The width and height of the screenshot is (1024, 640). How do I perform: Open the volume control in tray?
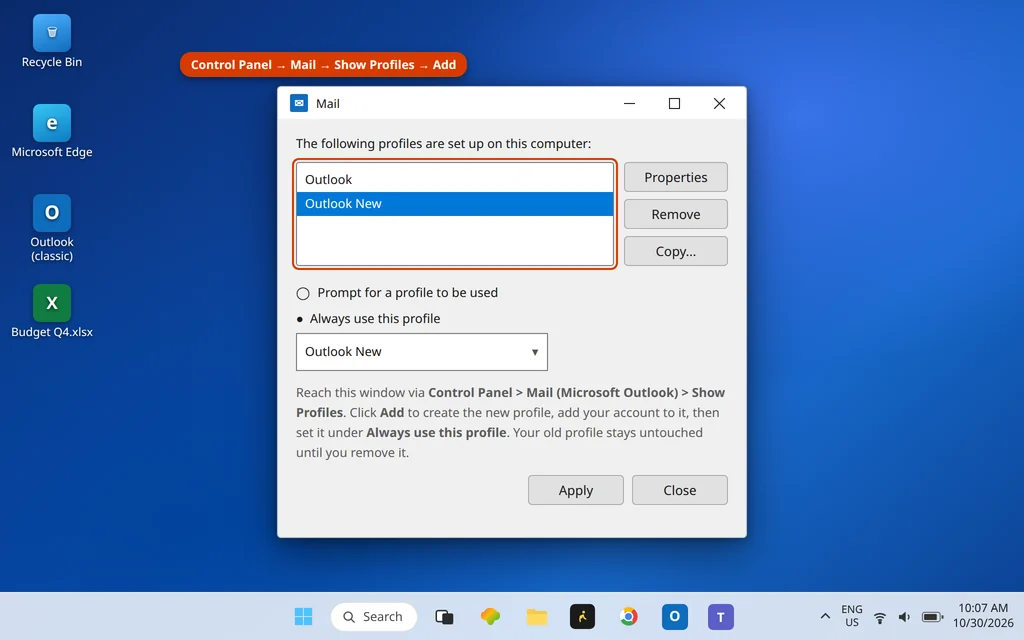point(904,616)
